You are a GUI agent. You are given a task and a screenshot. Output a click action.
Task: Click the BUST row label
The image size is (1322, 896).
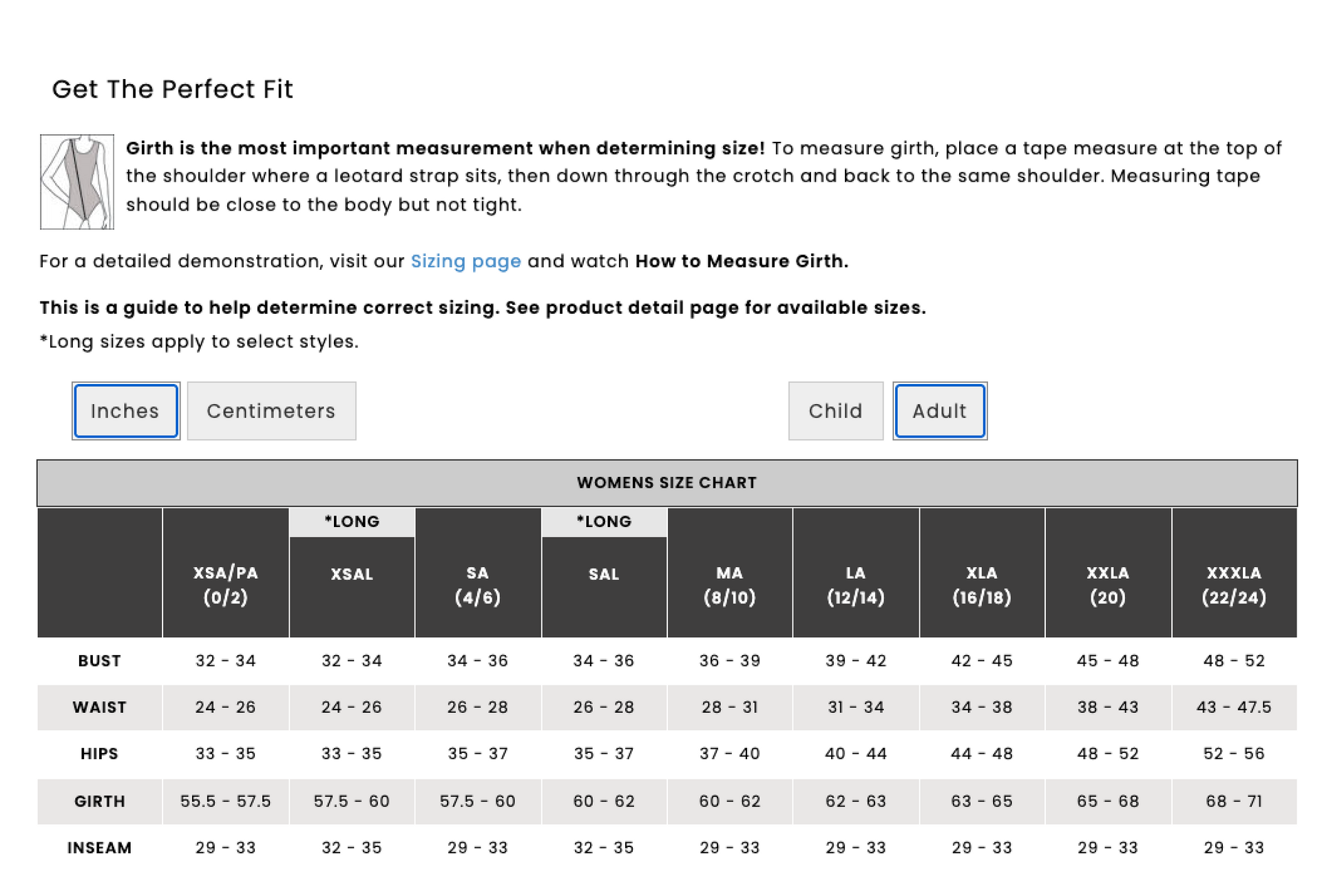coord(100,661)
